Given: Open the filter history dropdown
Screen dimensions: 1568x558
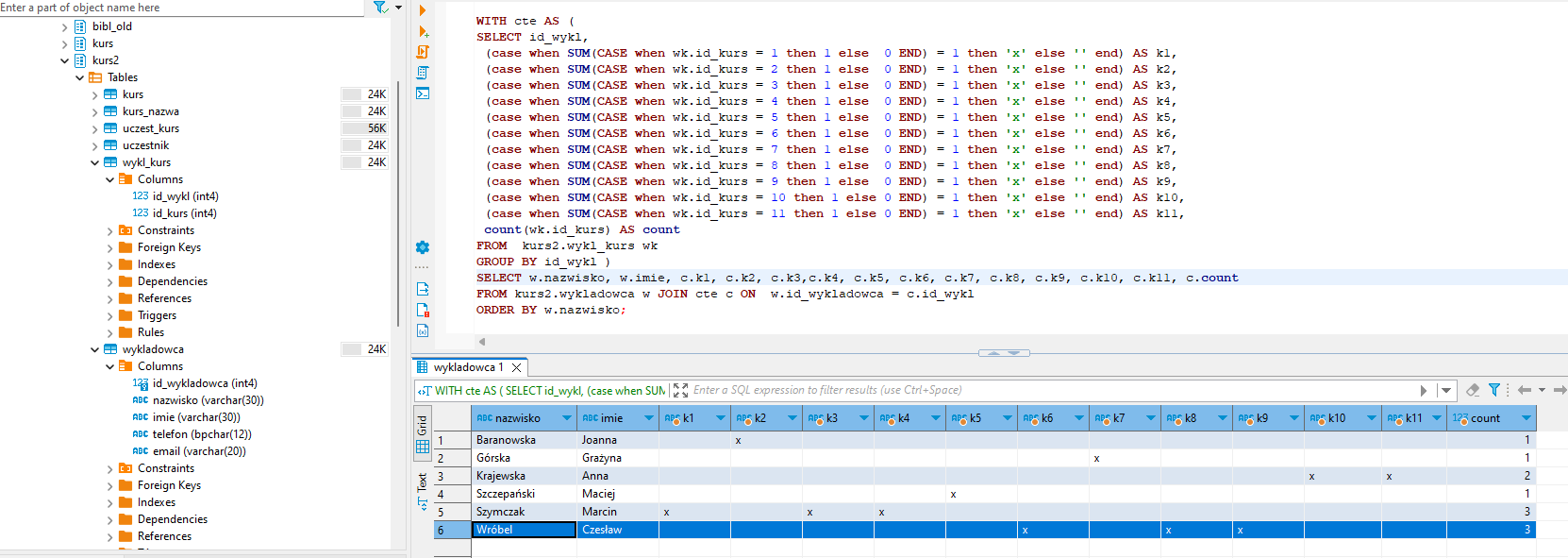Looking at the screenshot, I should click(x=1446, y=390).
